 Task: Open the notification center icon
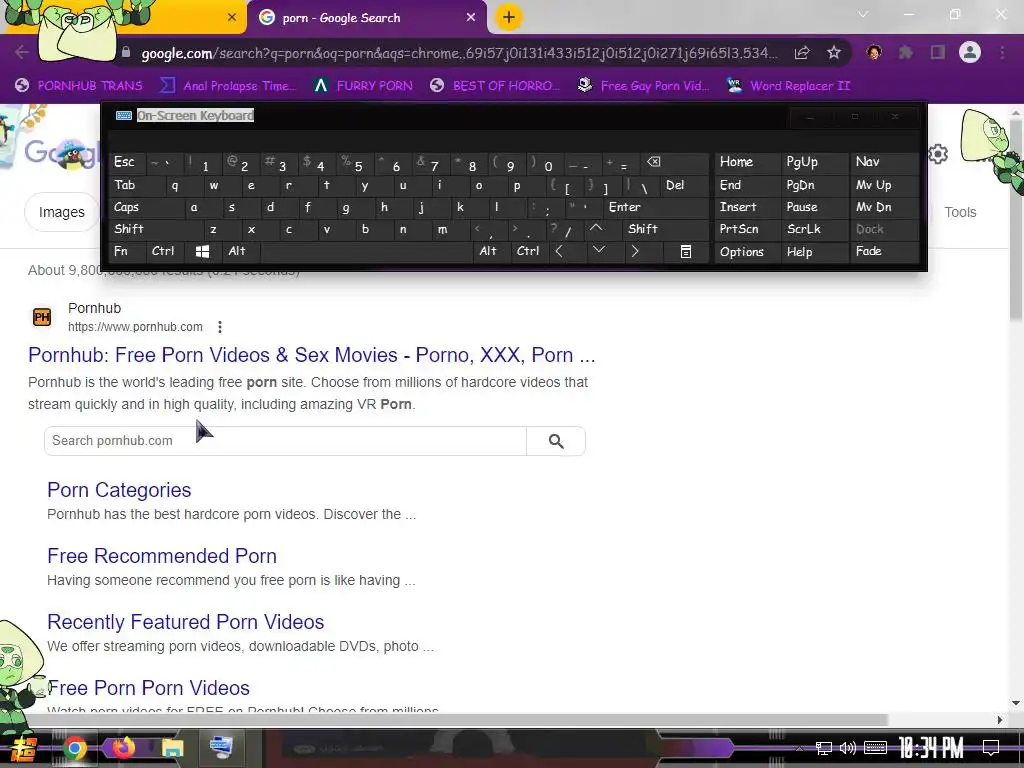click(991, 748)
